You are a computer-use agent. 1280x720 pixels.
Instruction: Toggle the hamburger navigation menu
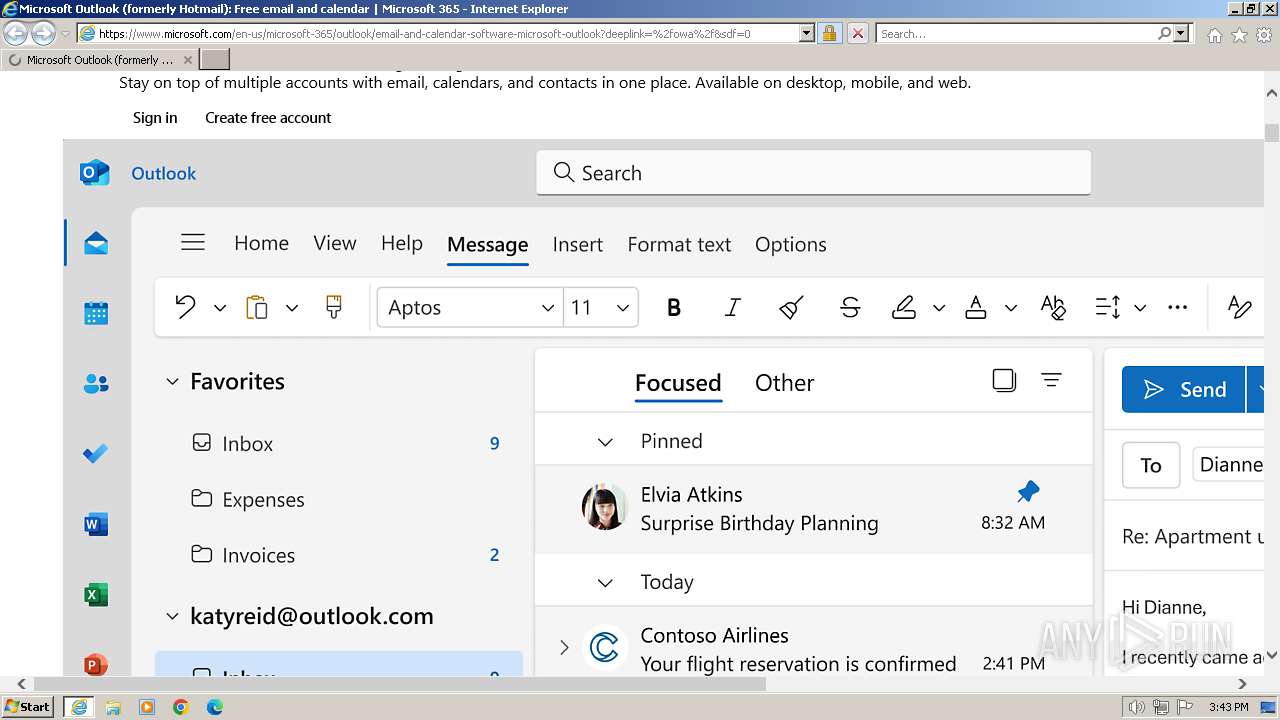[193, 243]
